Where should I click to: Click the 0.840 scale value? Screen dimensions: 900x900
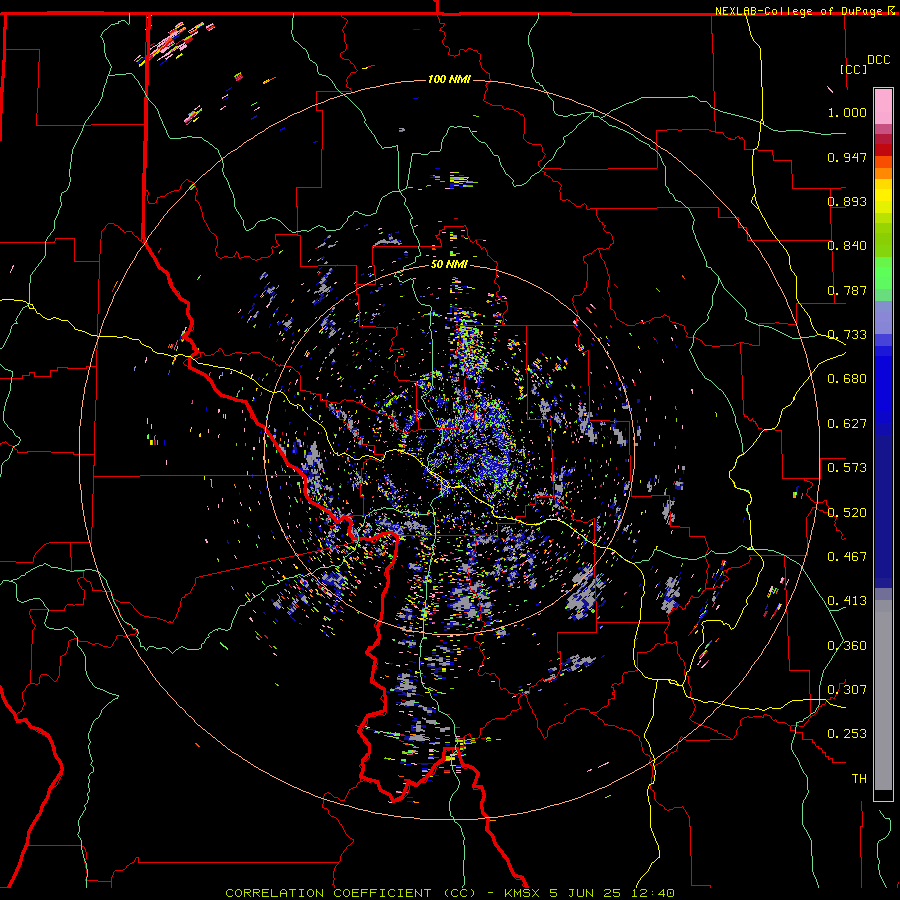point(847,246)
